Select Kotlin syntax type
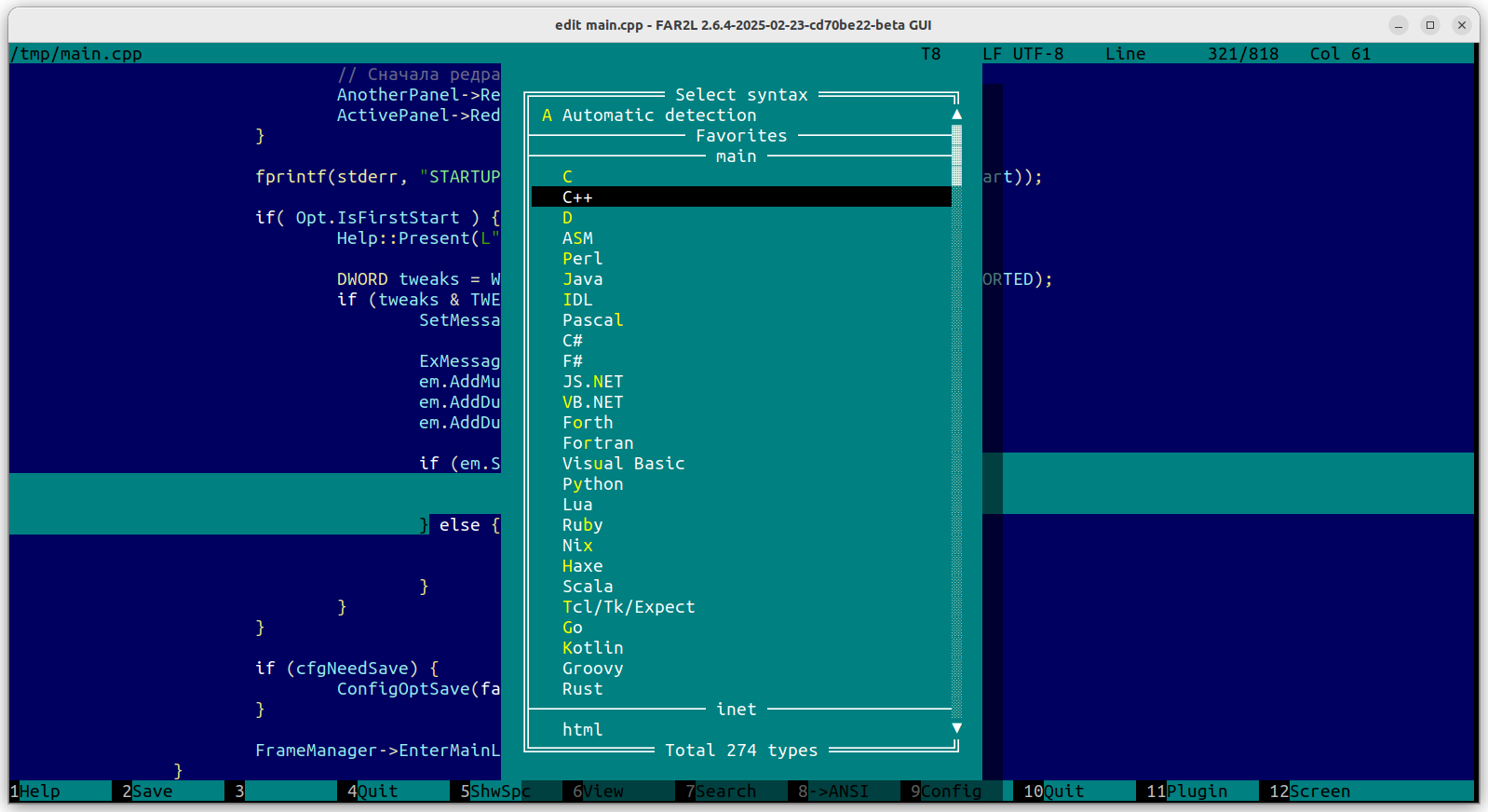This screenshot has width=1488, height=812. (592, 648)
